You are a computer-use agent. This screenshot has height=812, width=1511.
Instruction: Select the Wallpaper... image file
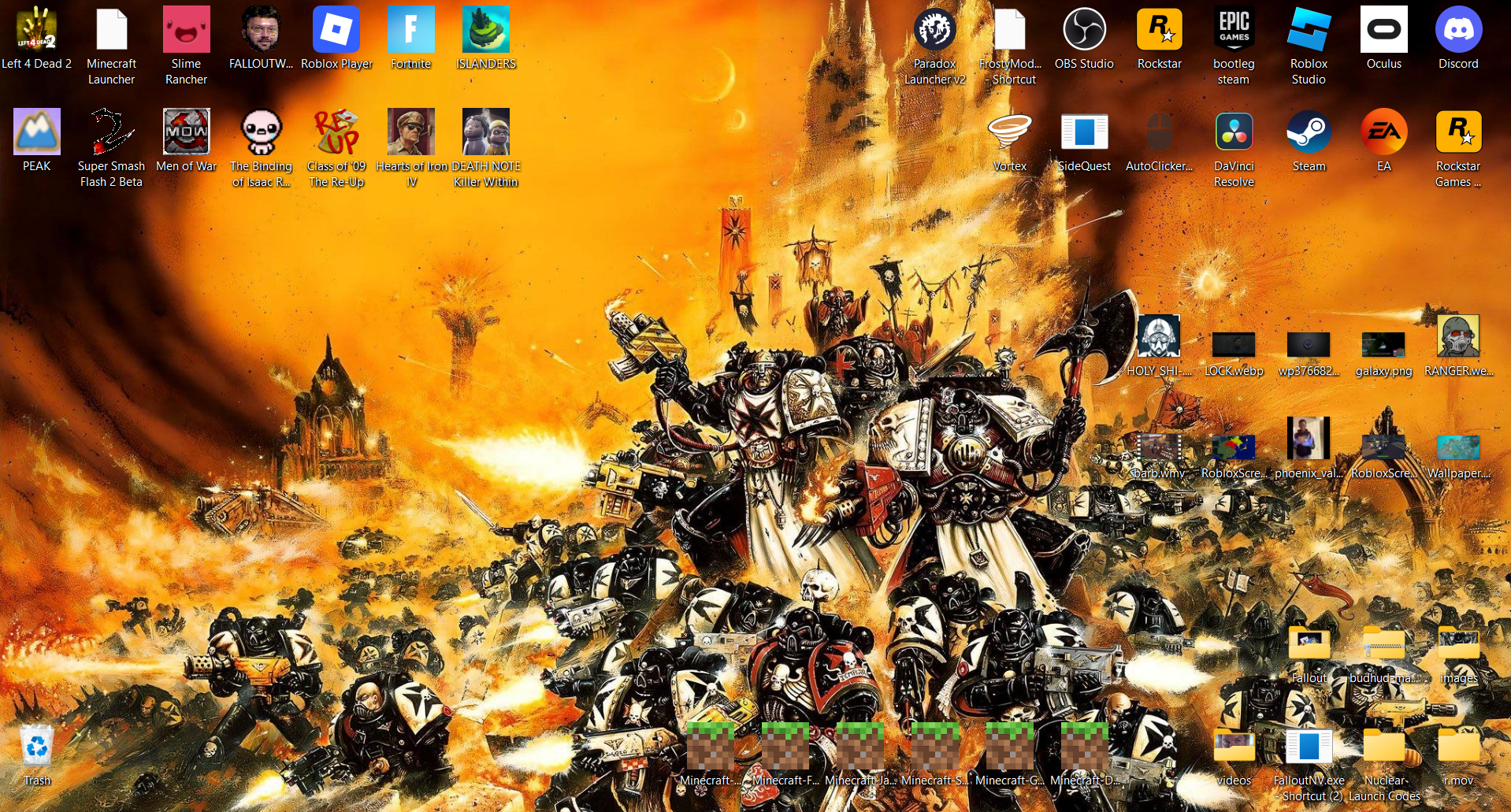pyautogui.click(x=1458, y=447)
